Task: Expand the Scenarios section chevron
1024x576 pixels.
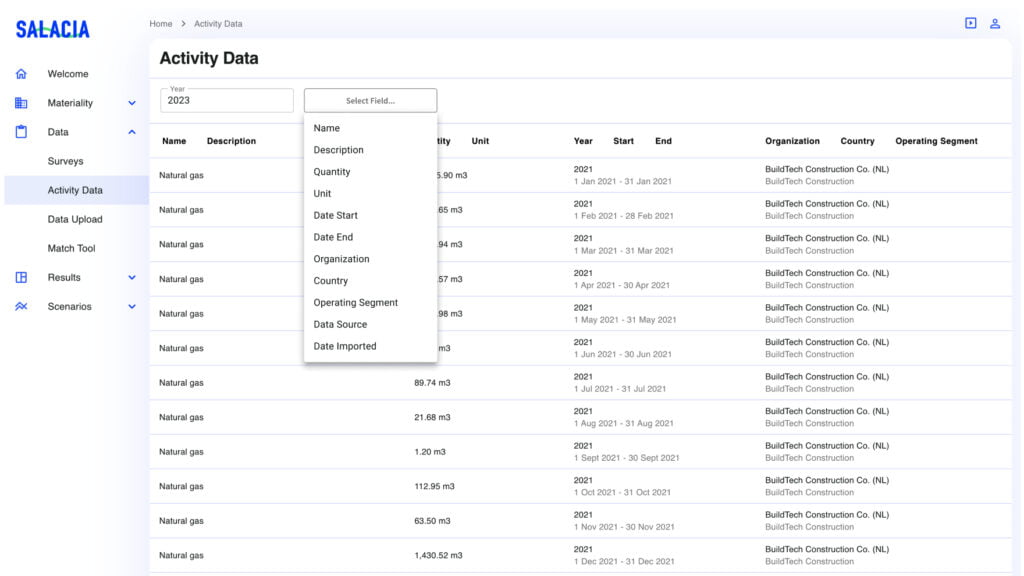Action: pyautogui.click(x=132, y=307)
